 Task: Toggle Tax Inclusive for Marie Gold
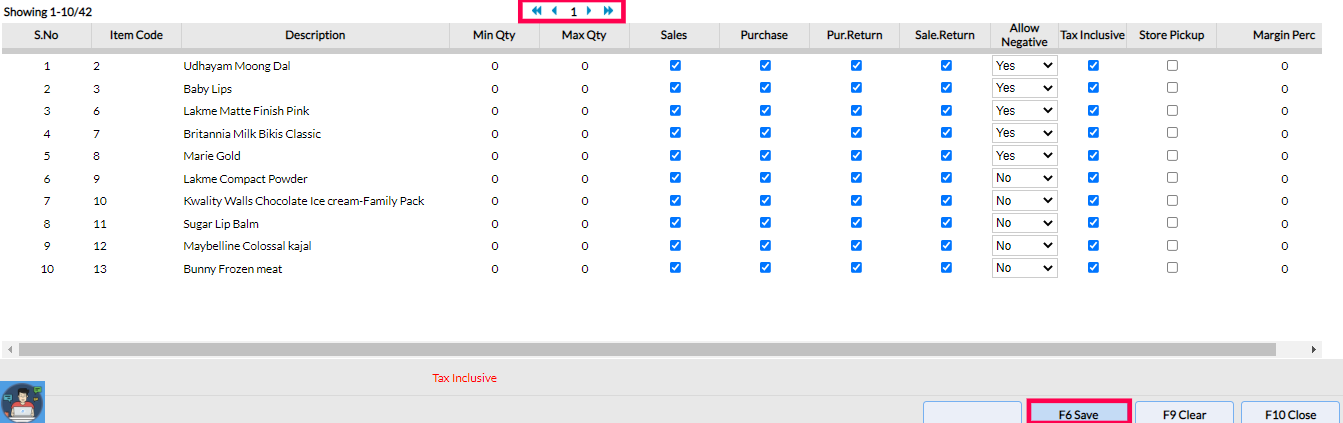(x=1093, y=156)
